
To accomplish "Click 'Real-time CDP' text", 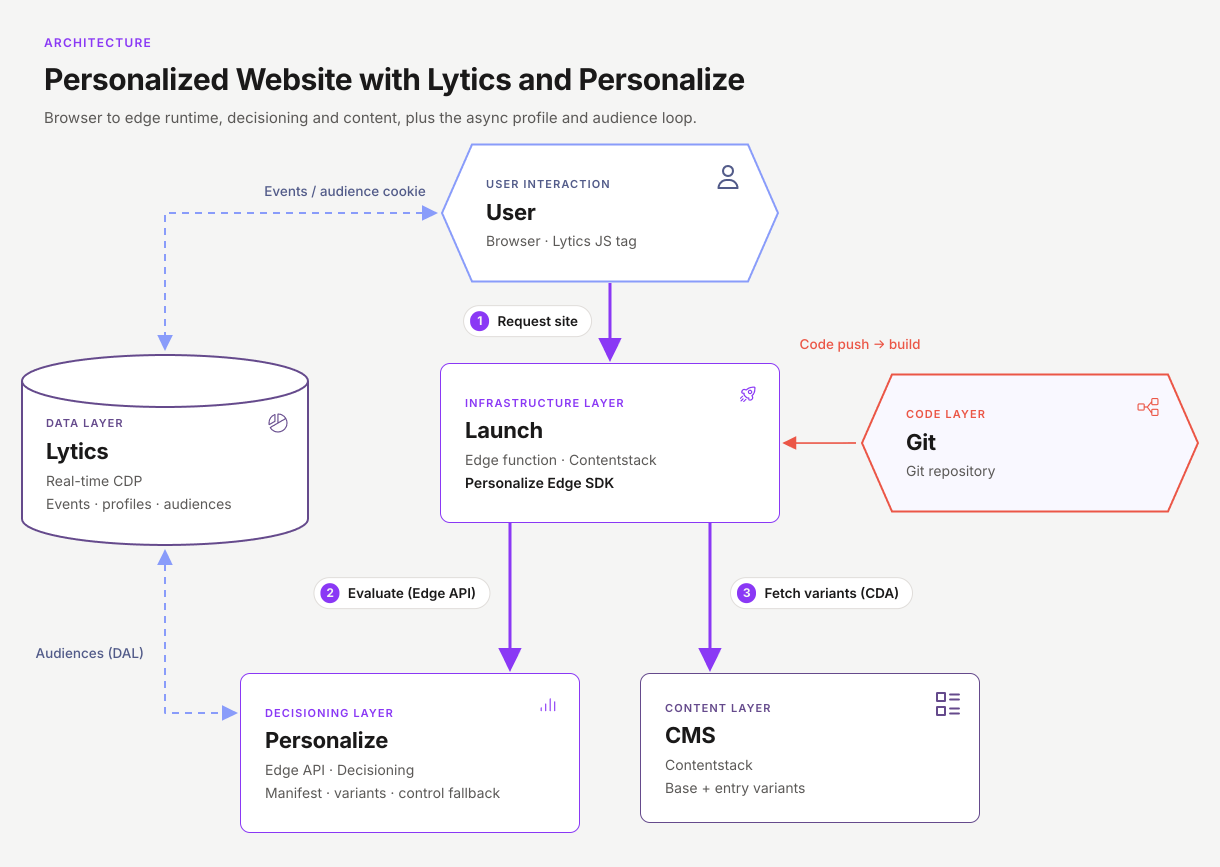I will (94, 481).
